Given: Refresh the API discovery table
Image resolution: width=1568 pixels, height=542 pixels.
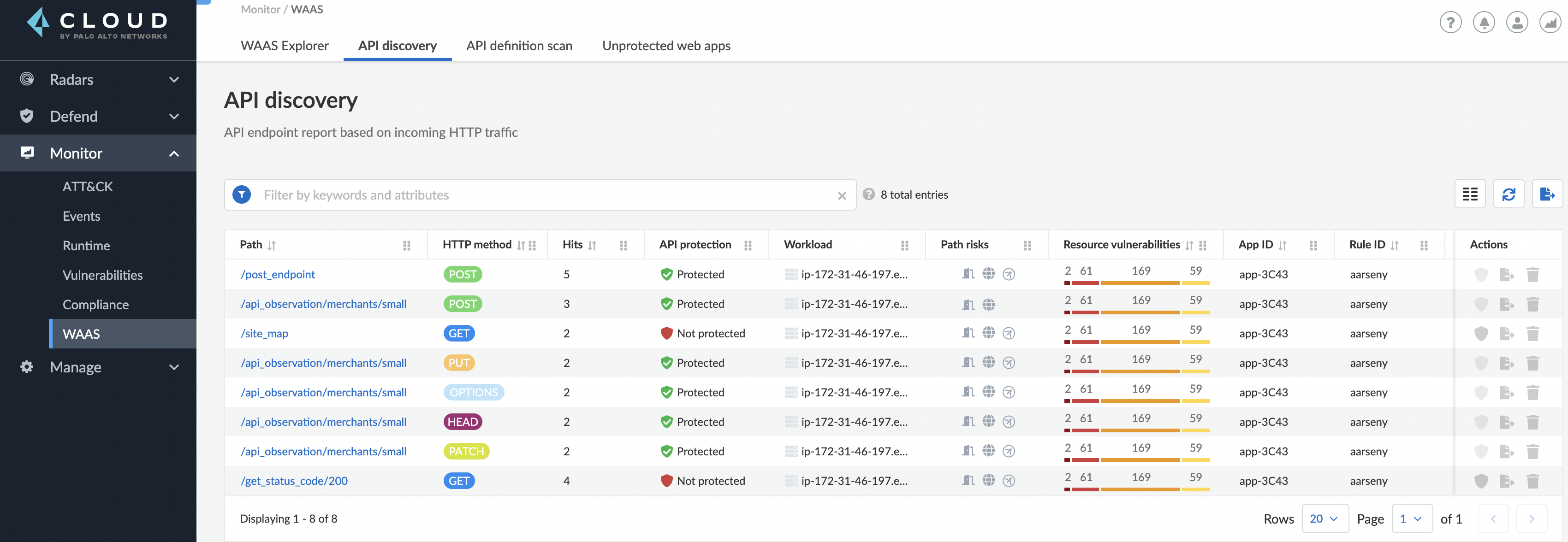Looking at the screenshot, I should pyautogui.click(x=1509, y=194).
